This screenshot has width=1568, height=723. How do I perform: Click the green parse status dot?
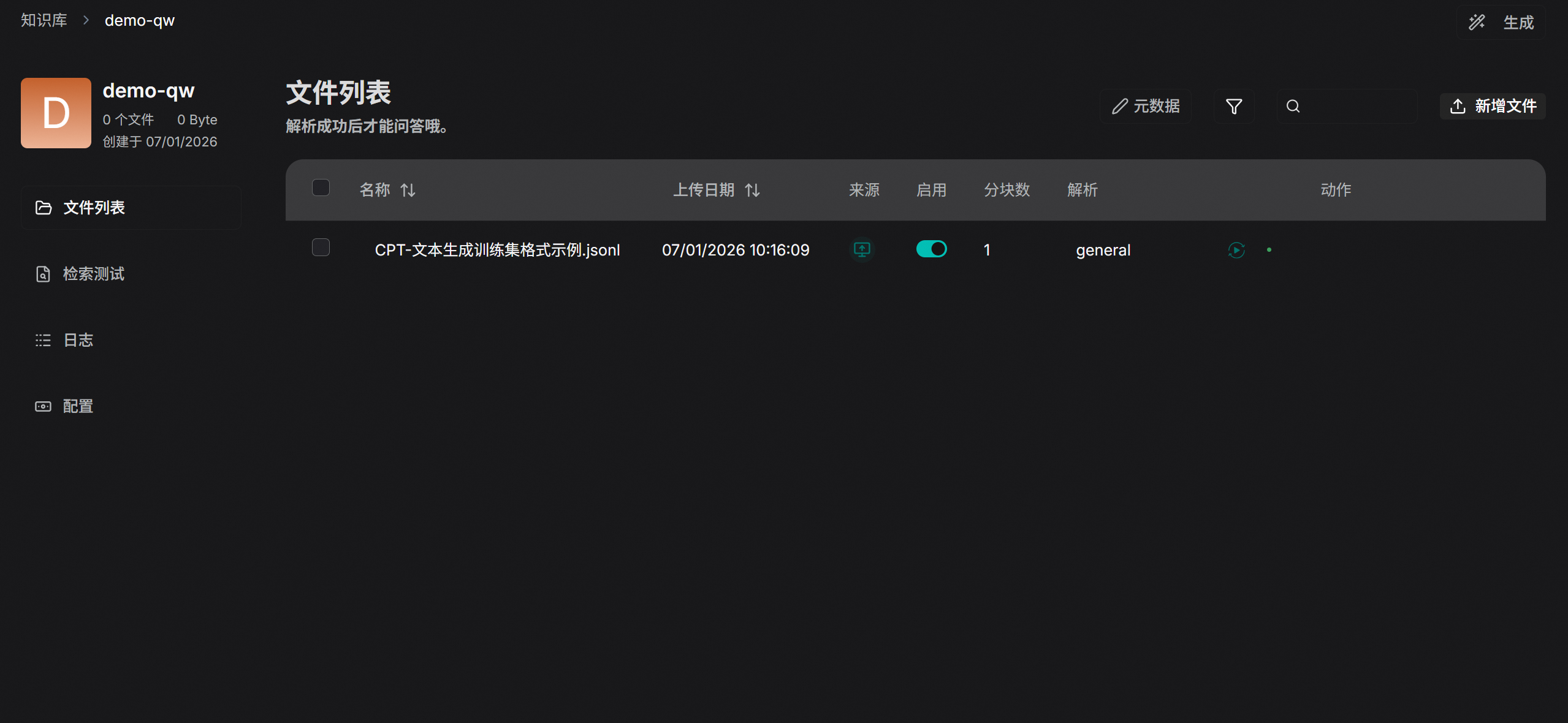click(1269, 250)
